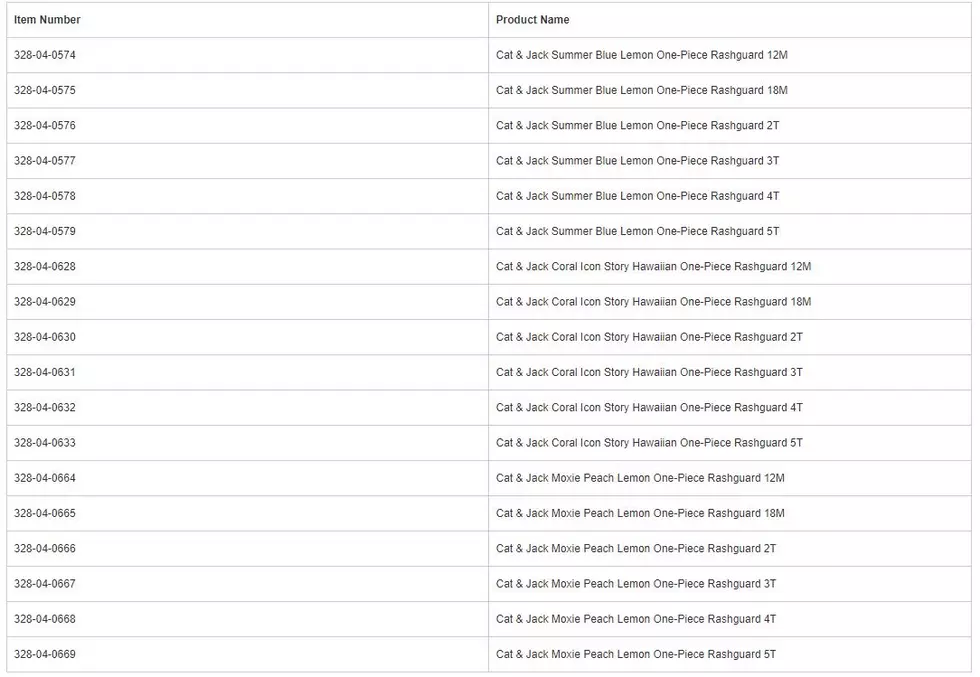Click Coral Icon Story Hawaiian Rashguard 4T
This screenshot has height=677, width=980.
coord(649,408)
